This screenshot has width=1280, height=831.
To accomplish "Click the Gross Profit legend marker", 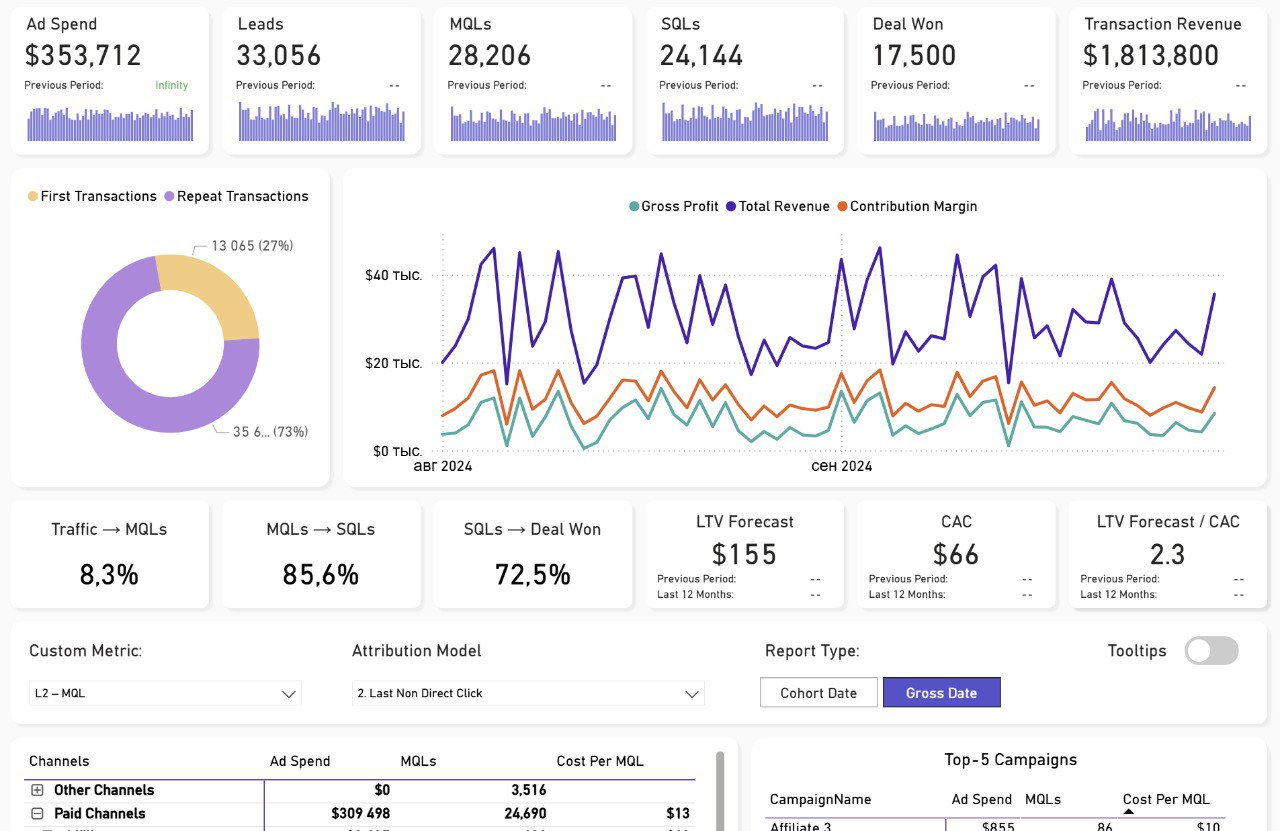I will coord(634,206).
